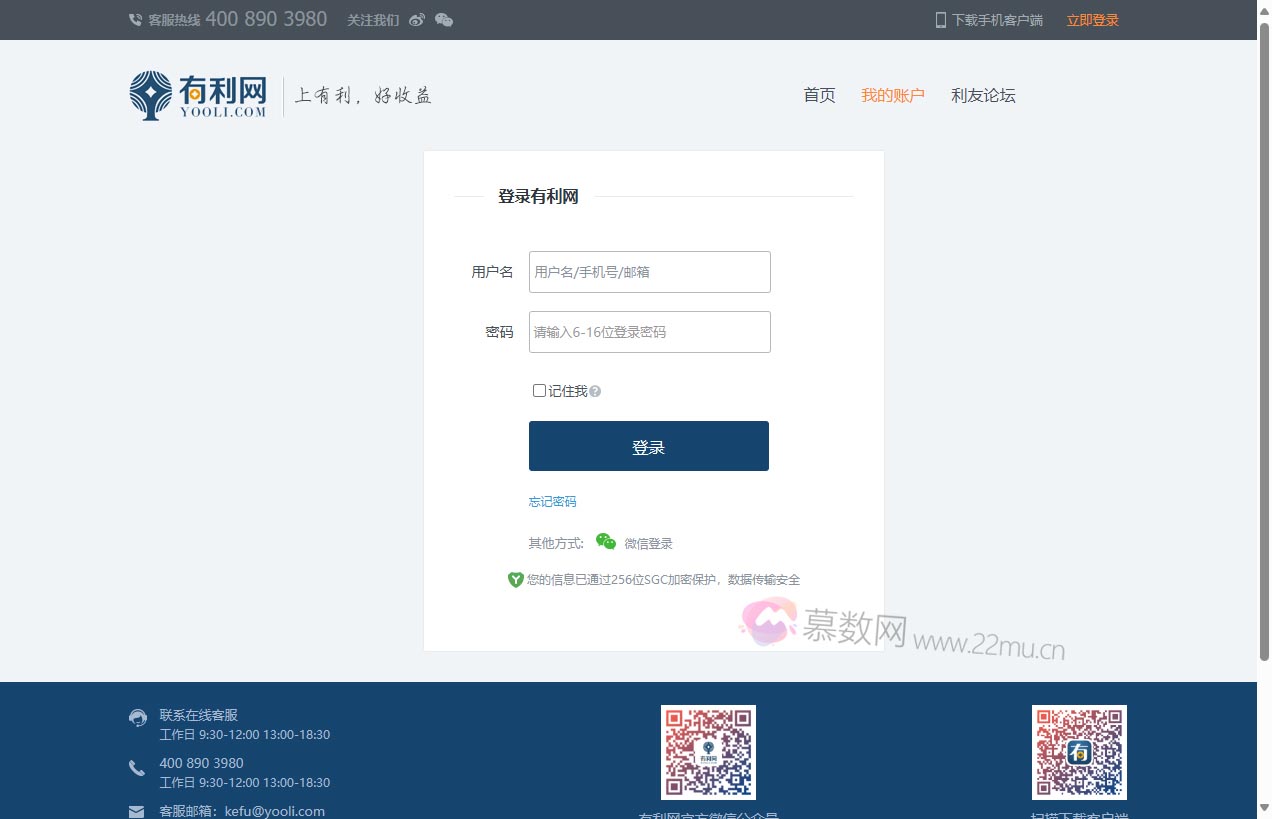Click the online customer service headset icon
The width and height of the screenshot is (1272, 819).
coord(138,717)
